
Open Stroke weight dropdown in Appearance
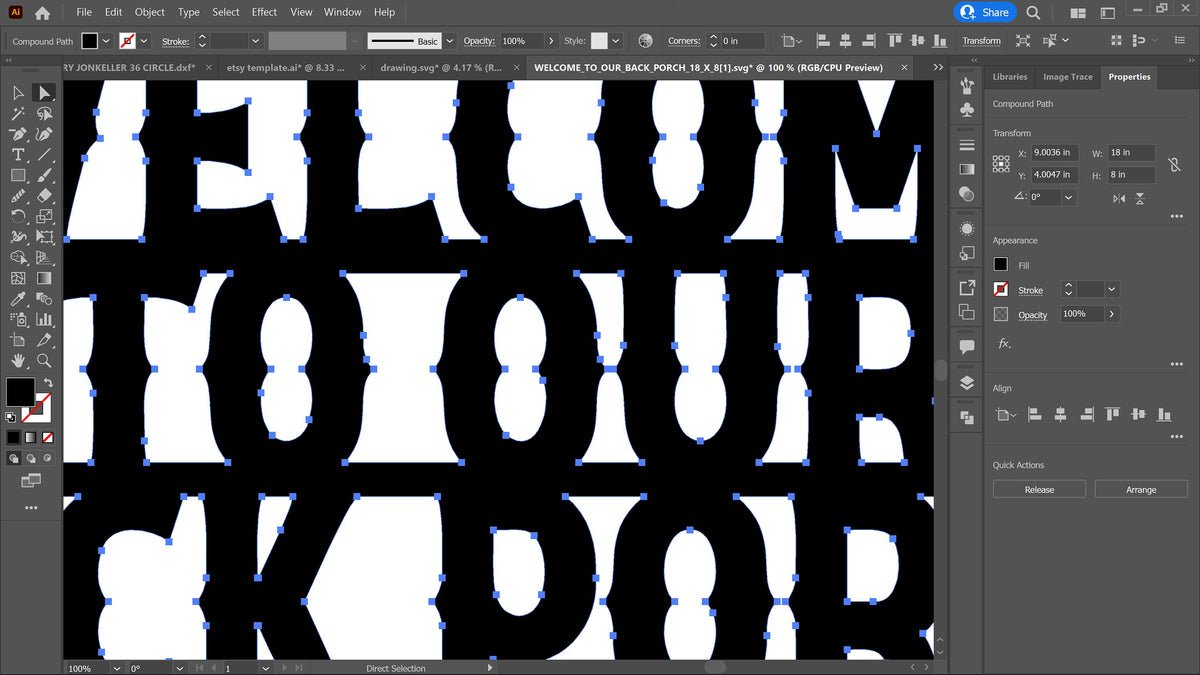pyautogui.click(x=1111, y=289)
